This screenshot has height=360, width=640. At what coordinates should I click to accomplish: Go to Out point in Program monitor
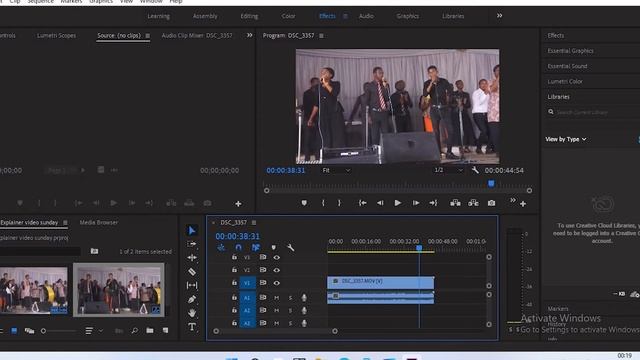pyautogui.click(x=433, y=203)
